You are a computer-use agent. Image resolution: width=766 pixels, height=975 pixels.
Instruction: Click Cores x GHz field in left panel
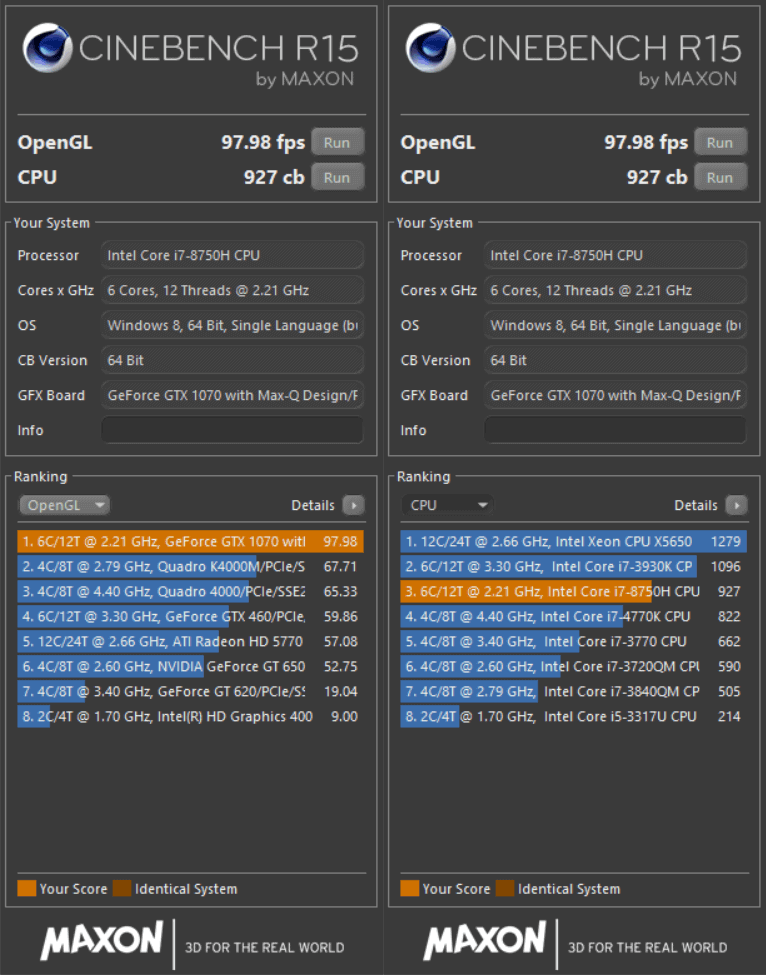pyautogui.click(x=233, y=290)
